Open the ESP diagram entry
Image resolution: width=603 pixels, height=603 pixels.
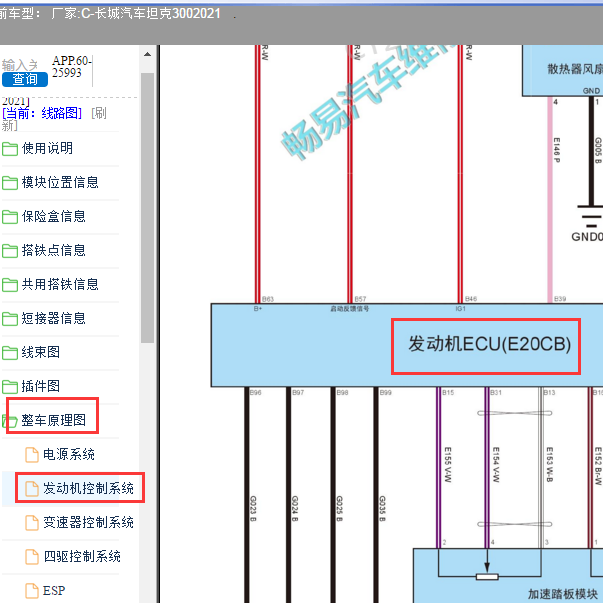54,590
